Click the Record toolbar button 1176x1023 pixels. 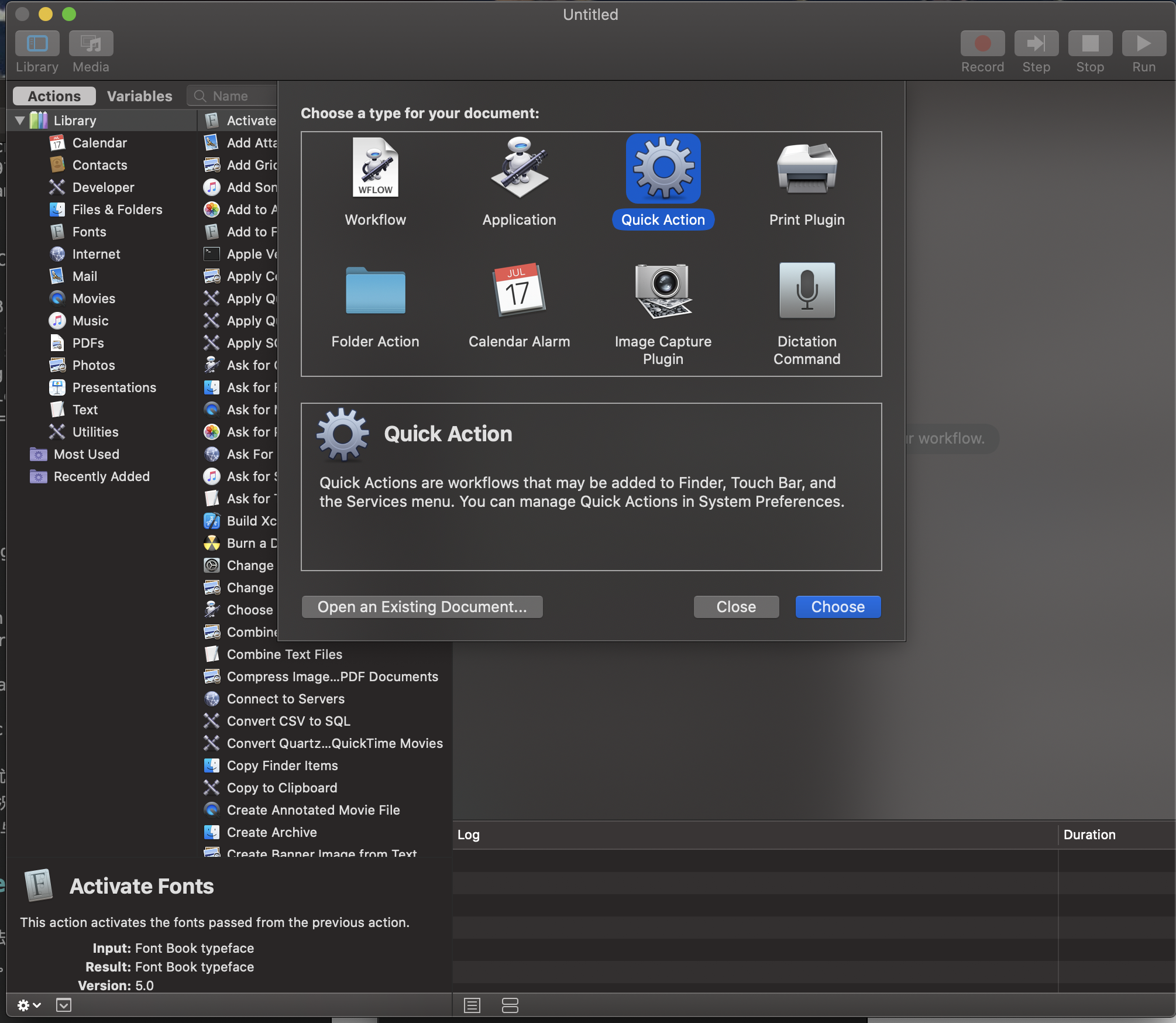[982, 43]
